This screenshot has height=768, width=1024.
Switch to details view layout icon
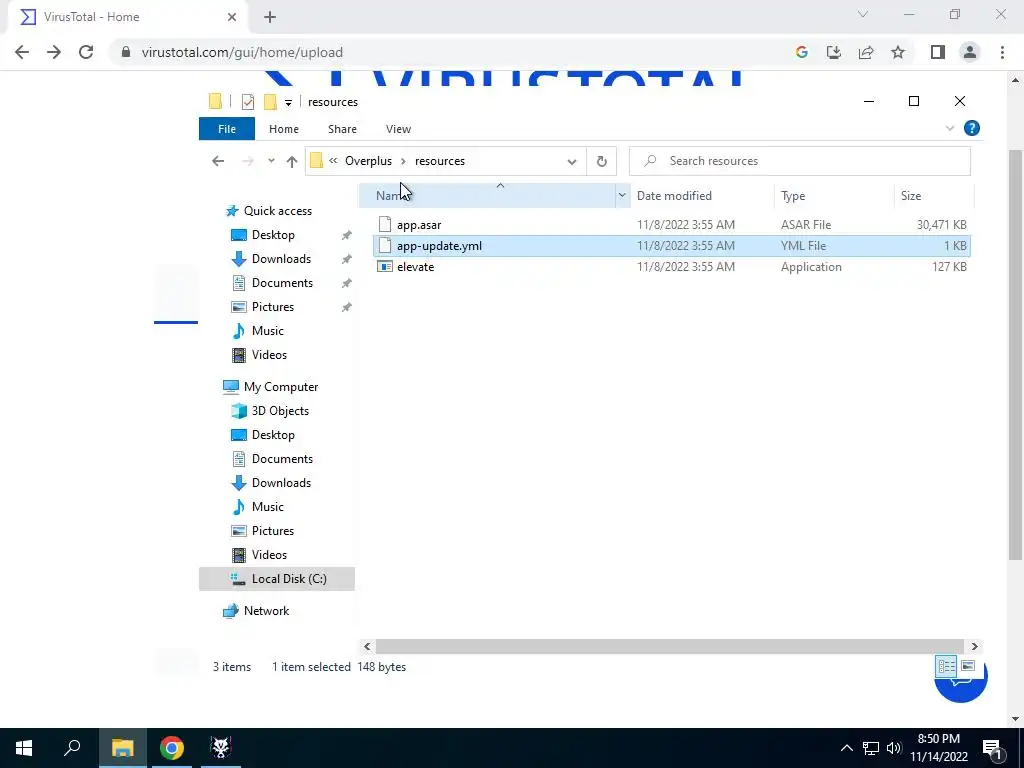click(946, 666)
